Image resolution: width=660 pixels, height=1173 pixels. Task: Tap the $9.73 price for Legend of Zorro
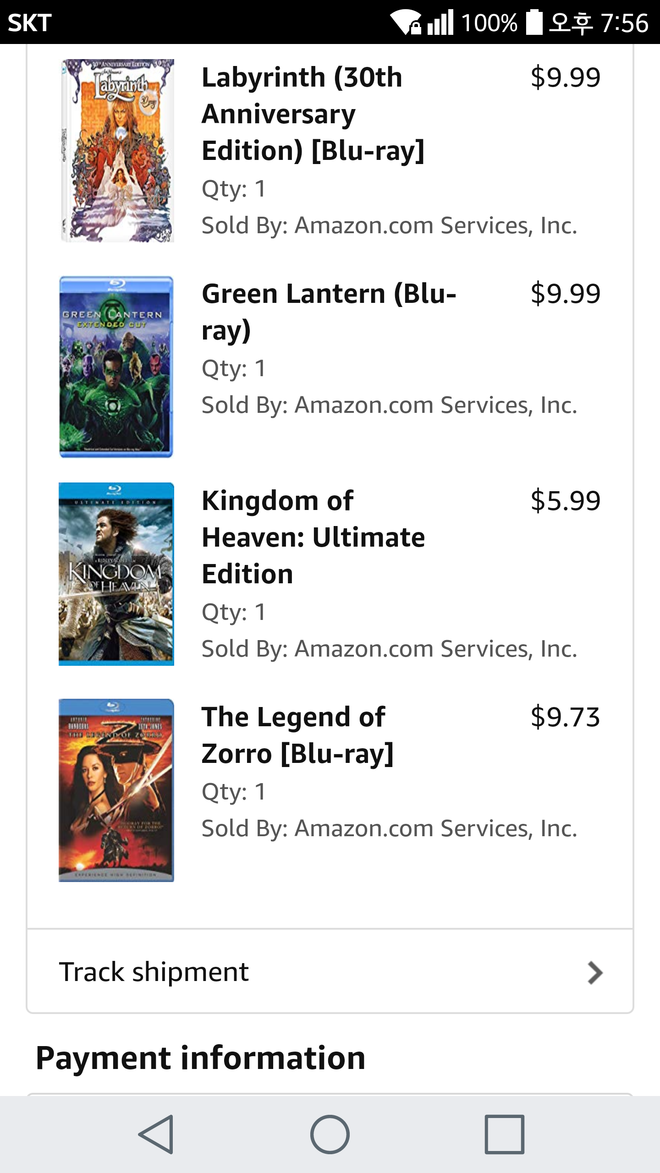(x=565, y=717)
